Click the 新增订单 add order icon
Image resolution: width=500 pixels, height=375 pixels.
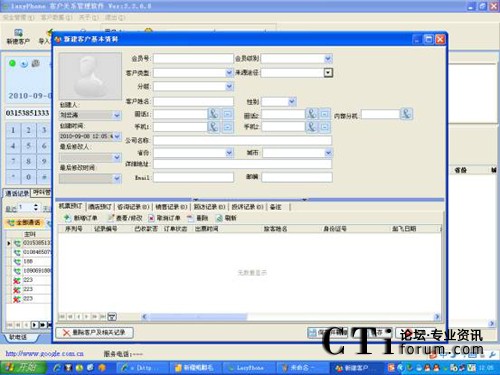(x=68, y=218)
